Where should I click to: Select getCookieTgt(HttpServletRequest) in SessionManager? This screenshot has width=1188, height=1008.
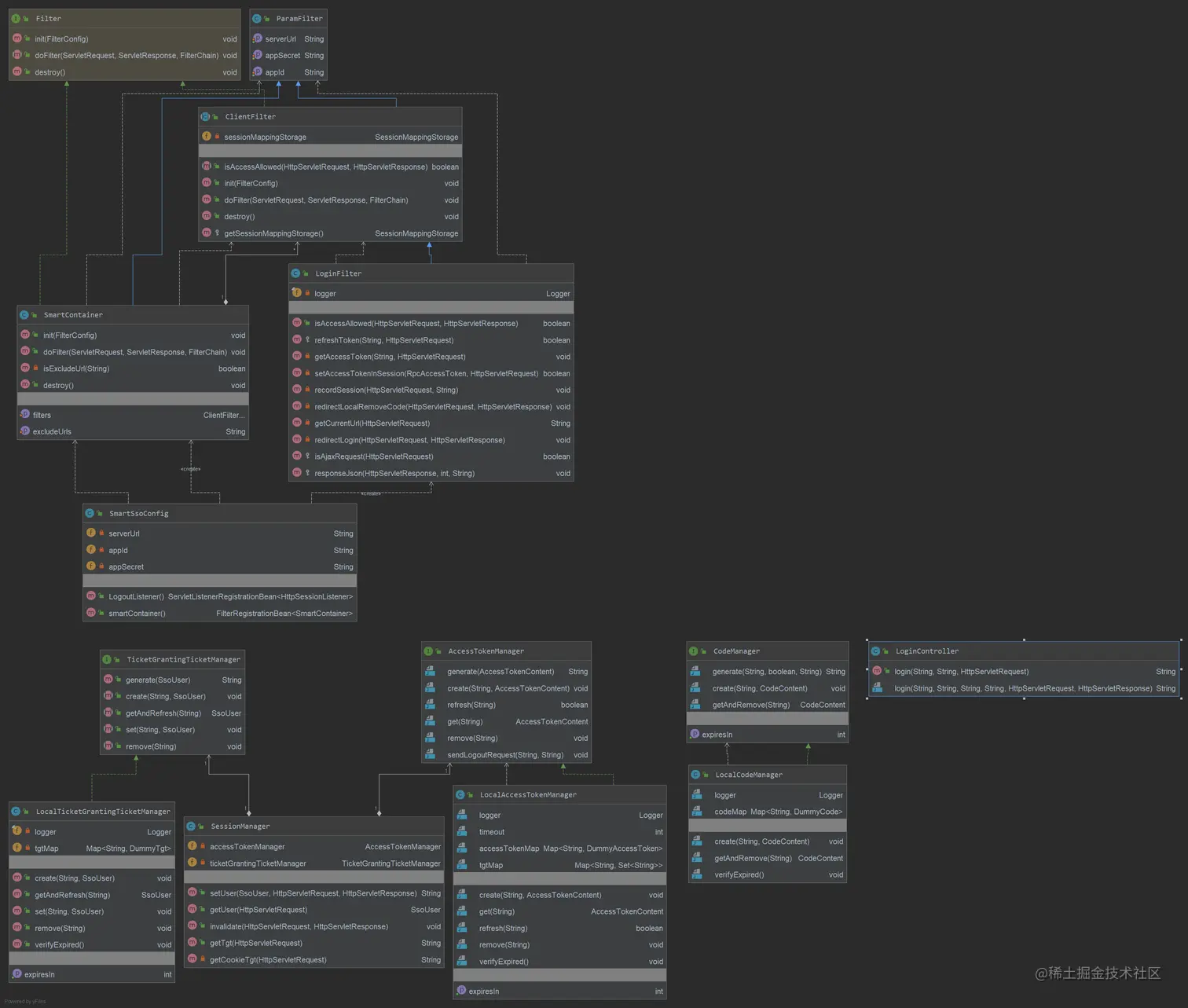pos(314,959)
